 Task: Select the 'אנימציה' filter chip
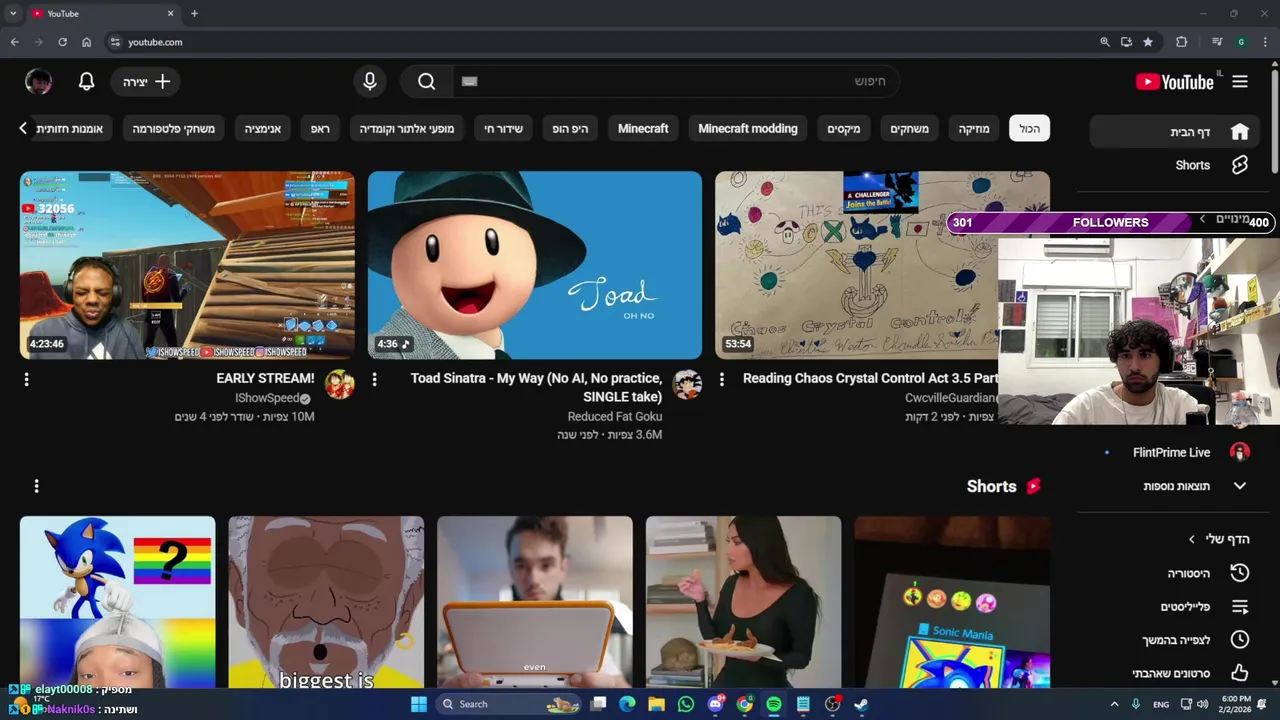[x=263, y=128]
